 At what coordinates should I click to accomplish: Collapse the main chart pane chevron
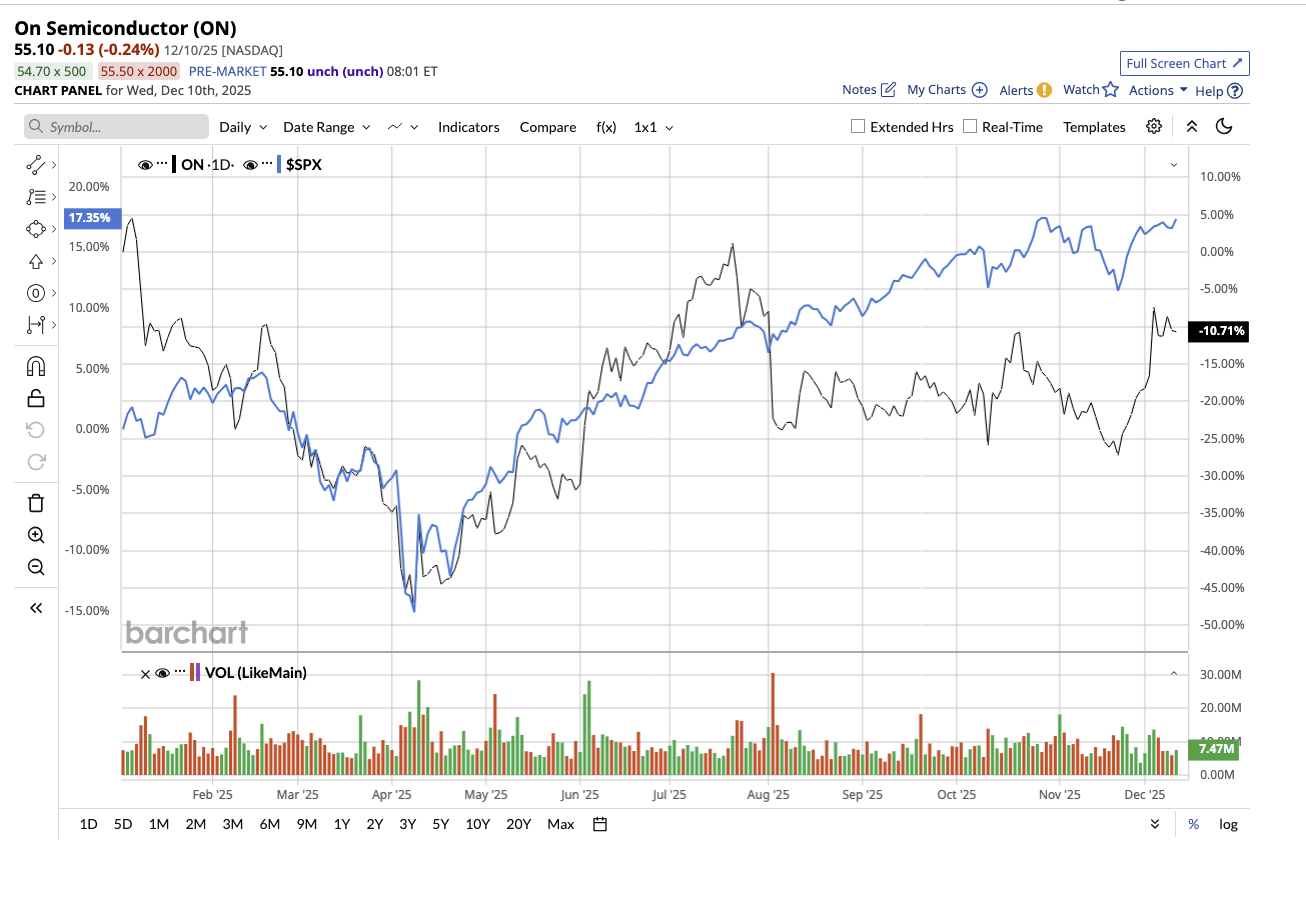click(x=1174, y=165)
